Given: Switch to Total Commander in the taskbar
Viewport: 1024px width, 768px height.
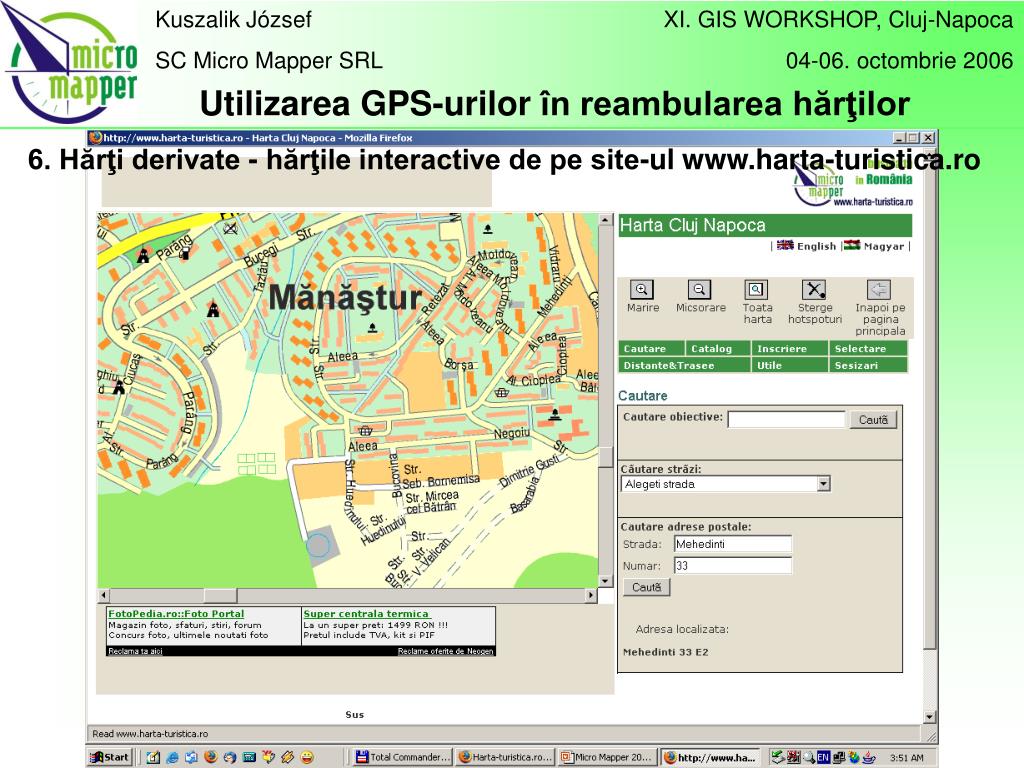Looking at the screenshot, I should (x=402, y=758).
